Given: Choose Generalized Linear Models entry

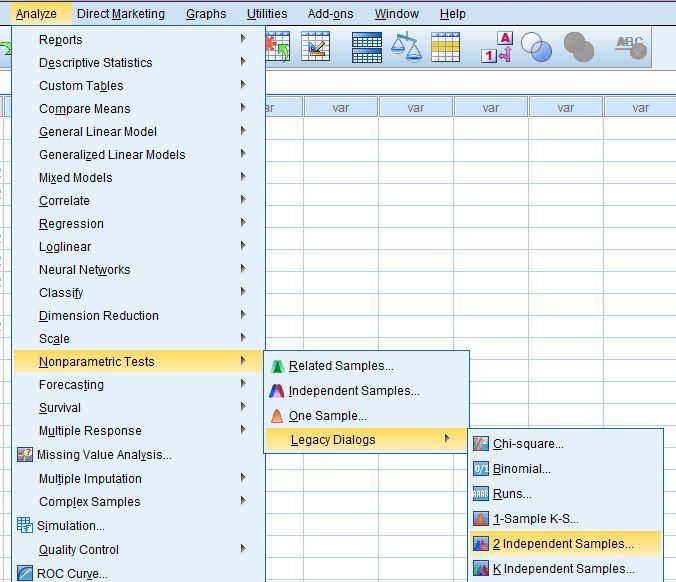Looking at the screenshot, I should (139, 154).
